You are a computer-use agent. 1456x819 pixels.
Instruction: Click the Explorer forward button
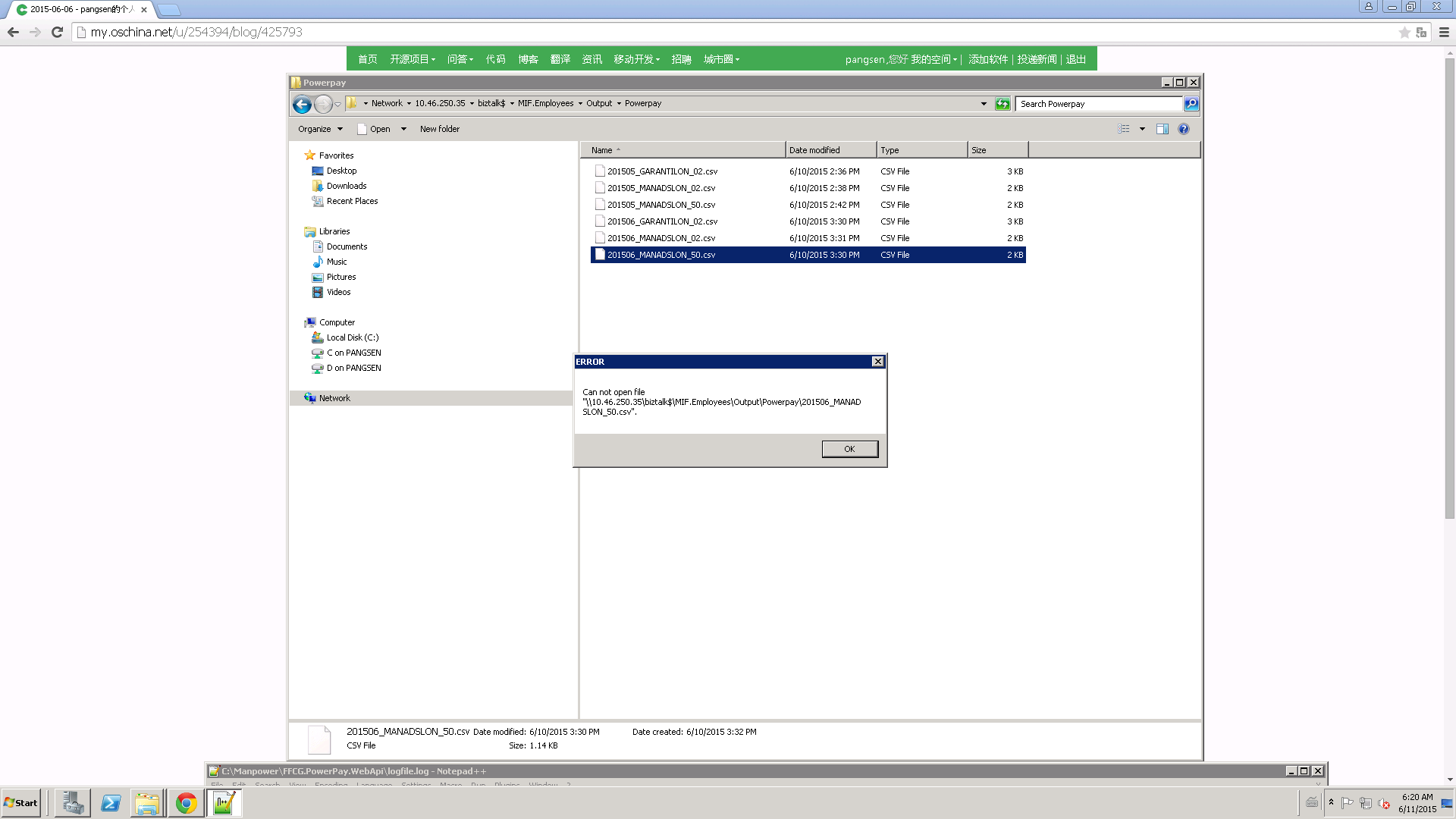pos(323,104)
